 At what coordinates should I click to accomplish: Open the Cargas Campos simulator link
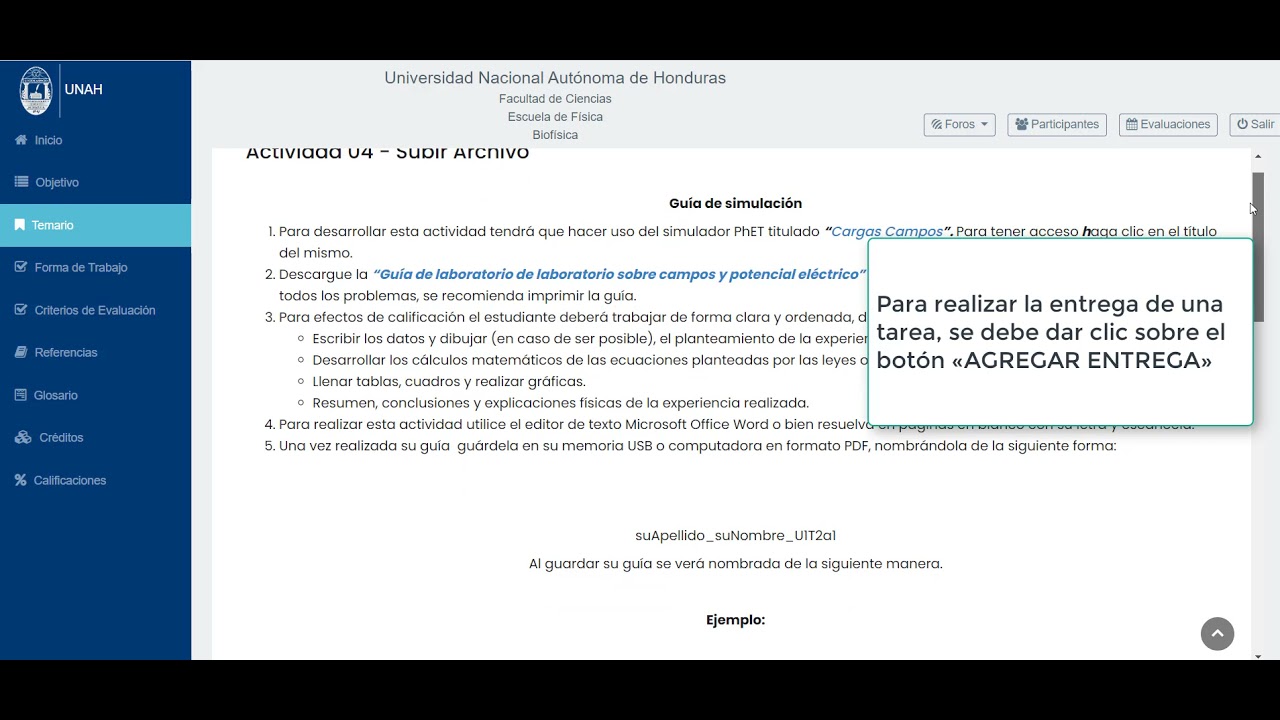pos(887,231)
